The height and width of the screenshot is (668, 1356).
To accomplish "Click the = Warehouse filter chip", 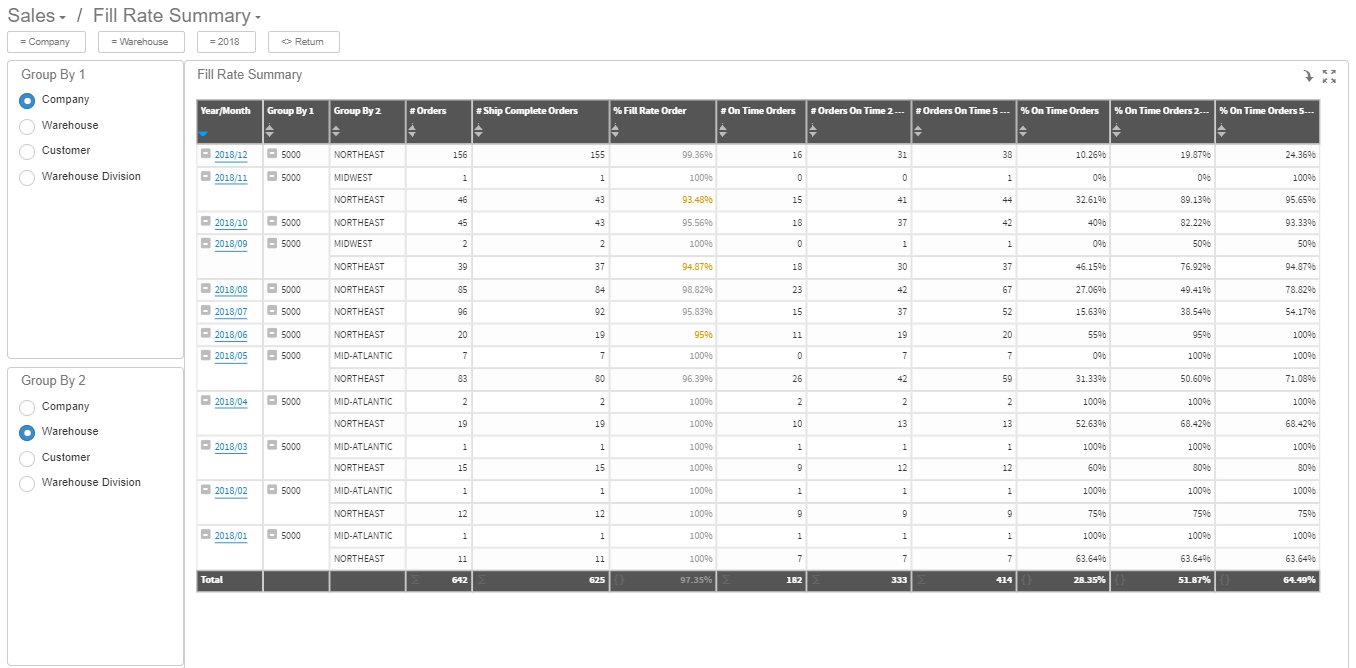I will point(140,42).
